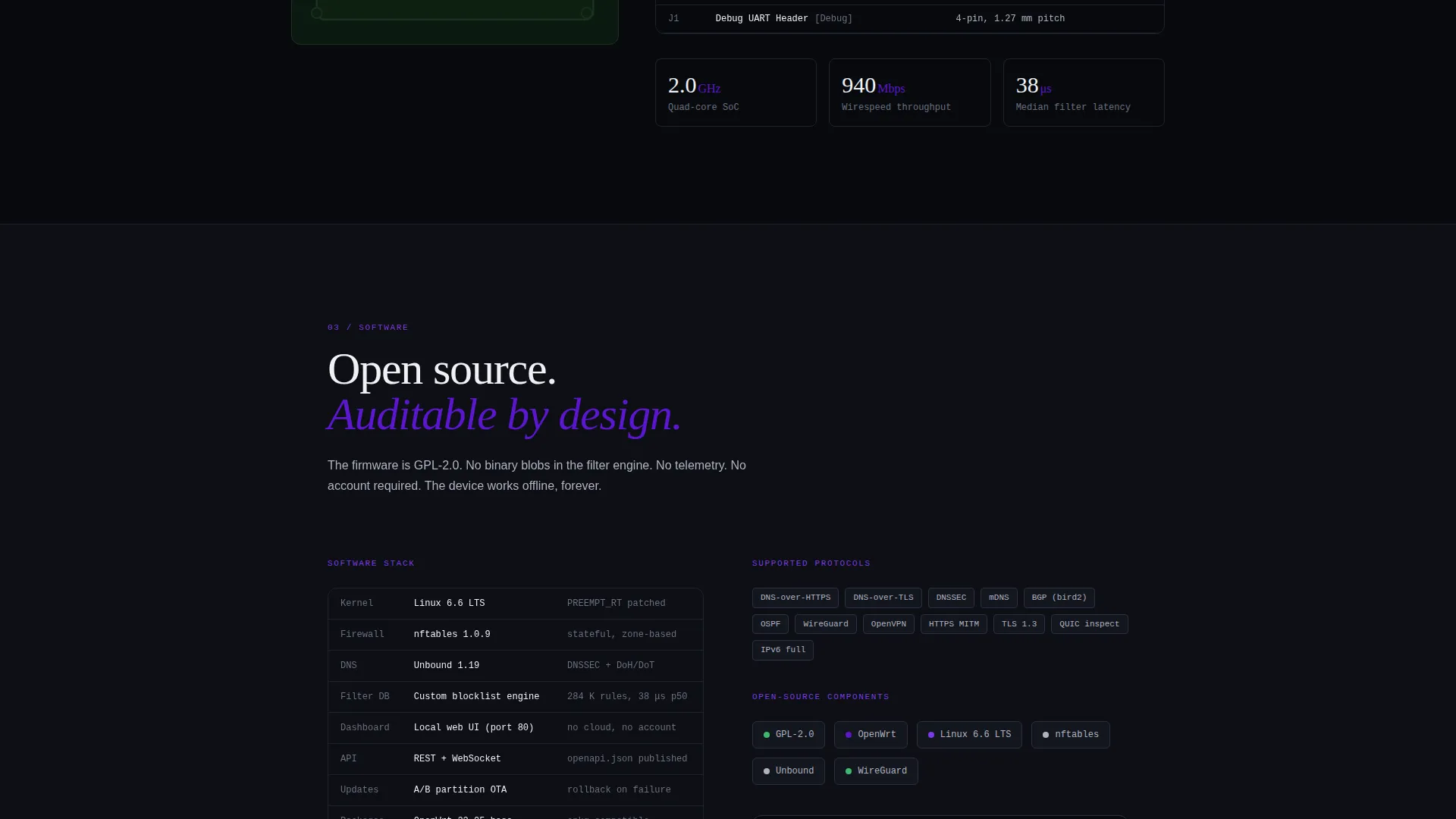Click the 'Filter DB' row label
Viewport: 1456px width, 819px height.
coord(365,697)
